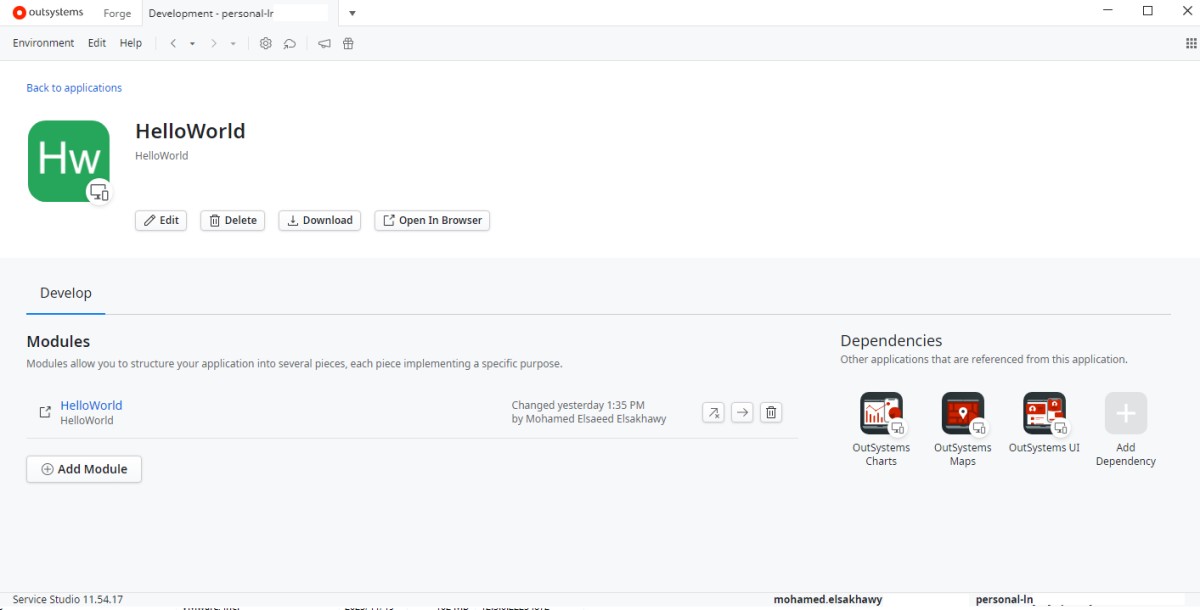1200x610 pixels.
Task: Navigate forward with the right arrow
Action: [214, 43]
